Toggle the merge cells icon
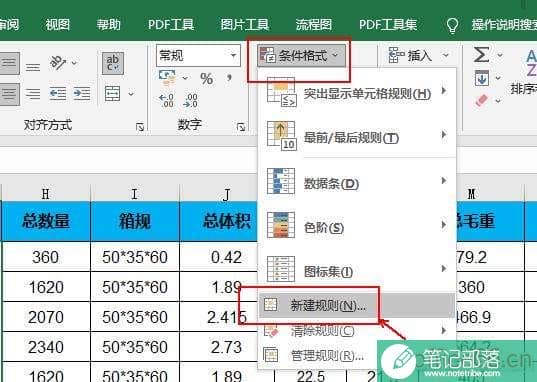537x382 pixels. point(112,93)
